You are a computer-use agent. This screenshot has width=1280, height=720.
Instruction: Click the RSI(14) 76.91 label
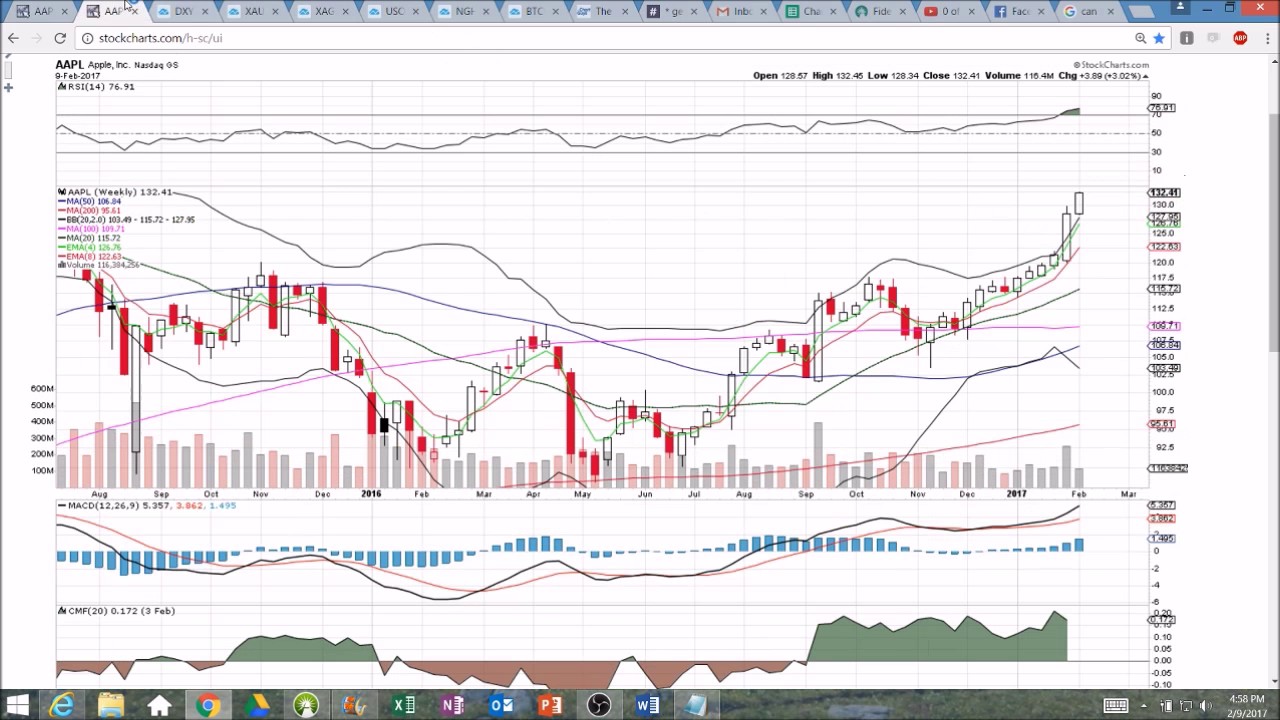coord(96,87)
